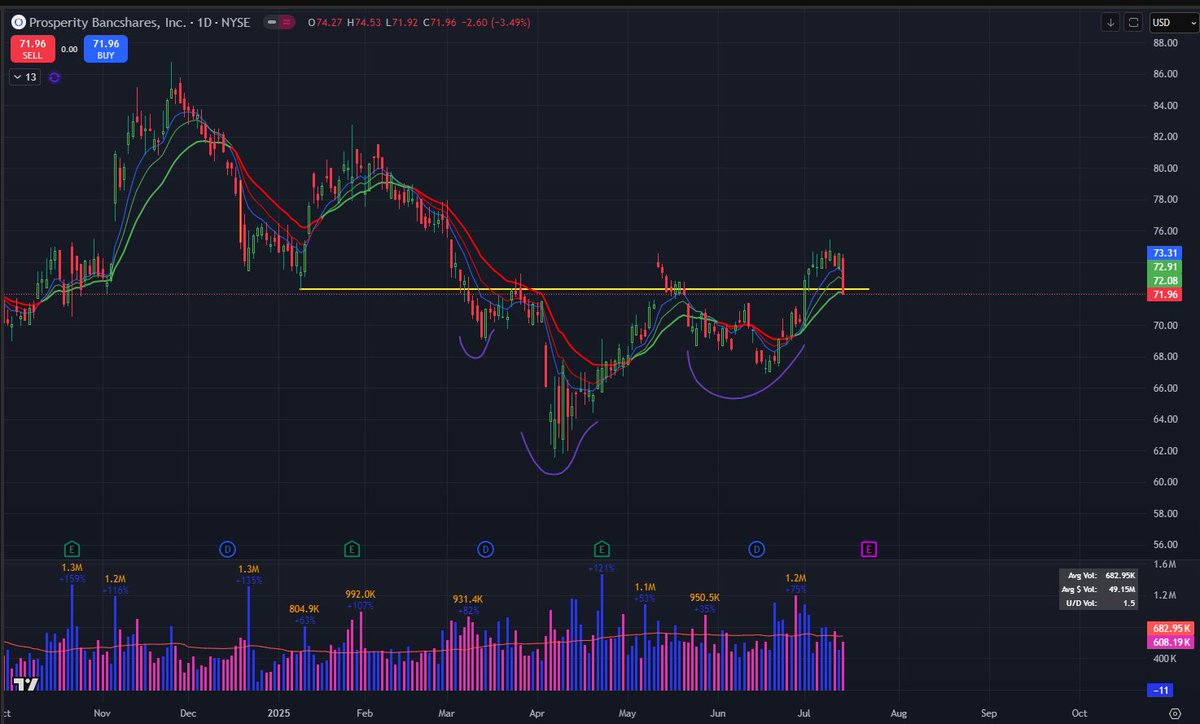Click the 1.3M +135% volume spike label
This screenshot has width=1200, height=724.
coord(248,573)
